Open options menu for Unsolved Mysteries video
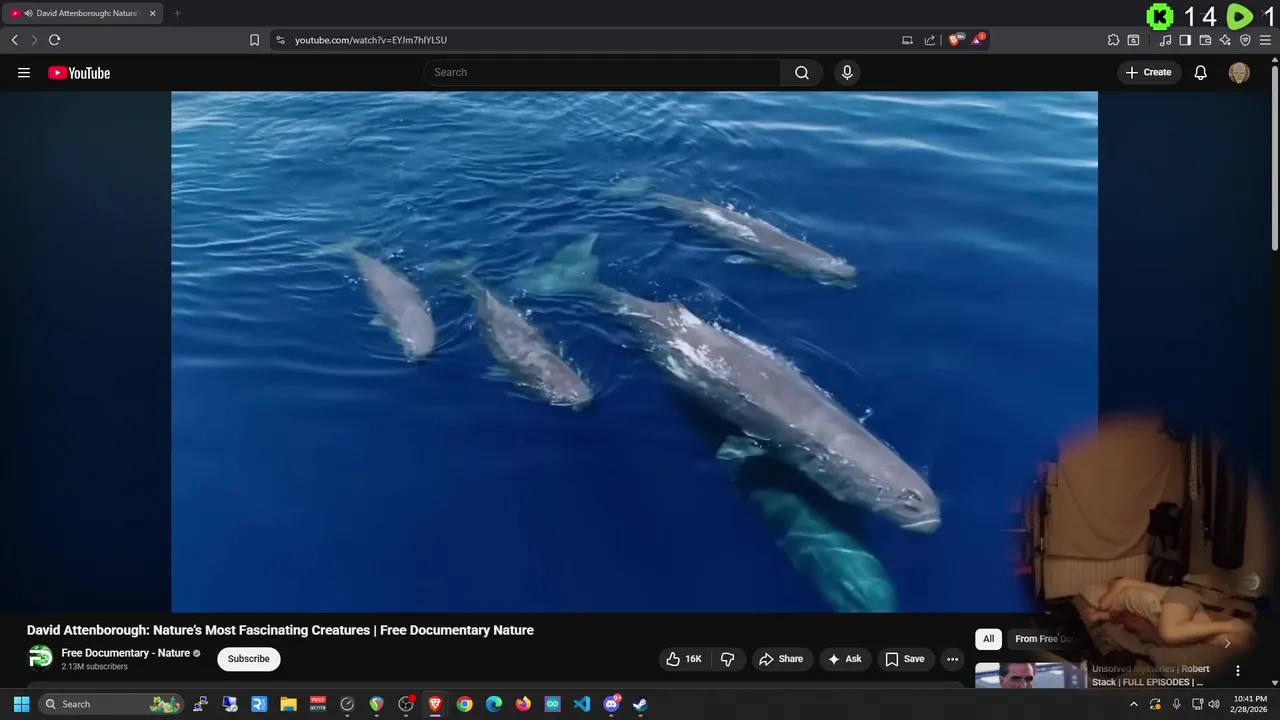1280x720 pixels. 1238,671
